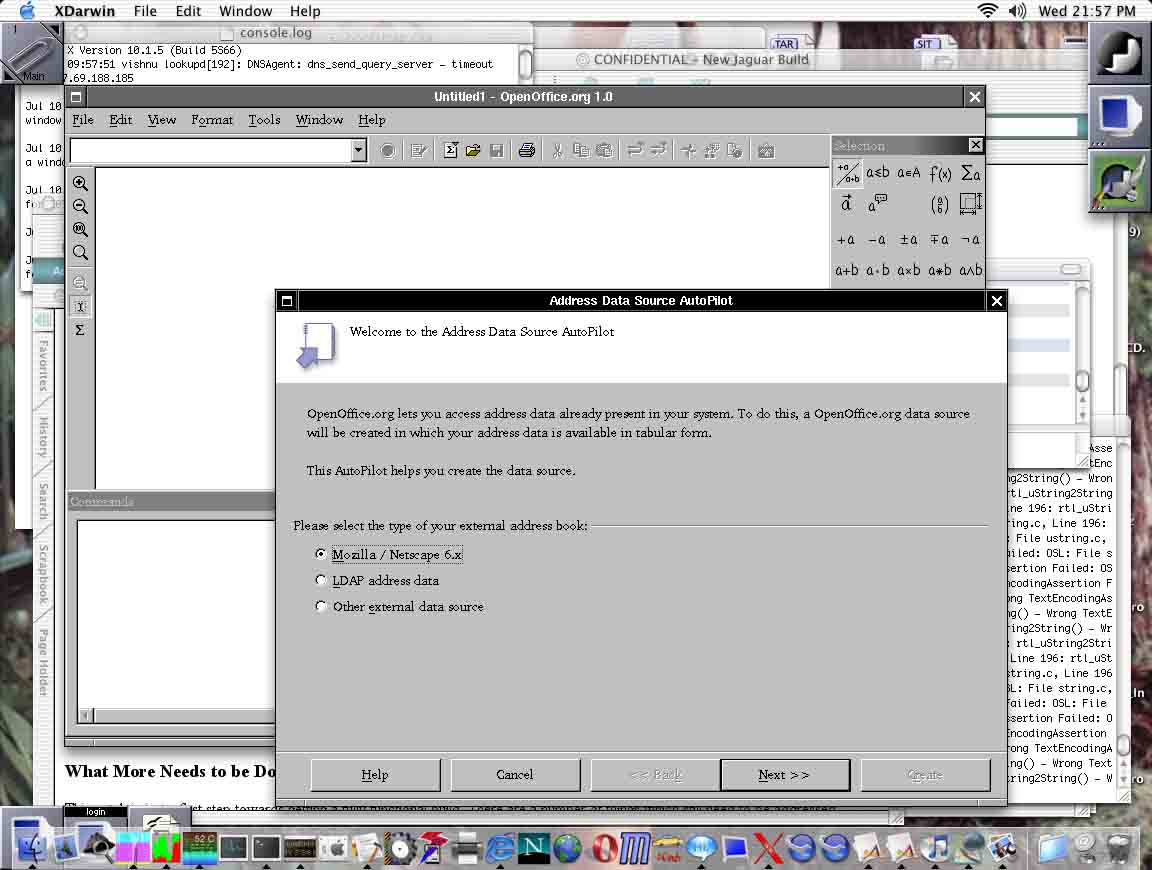Insert the +a sign operator
The image size is (1152, 870).
pyautogui.click(x=846, y=240)
